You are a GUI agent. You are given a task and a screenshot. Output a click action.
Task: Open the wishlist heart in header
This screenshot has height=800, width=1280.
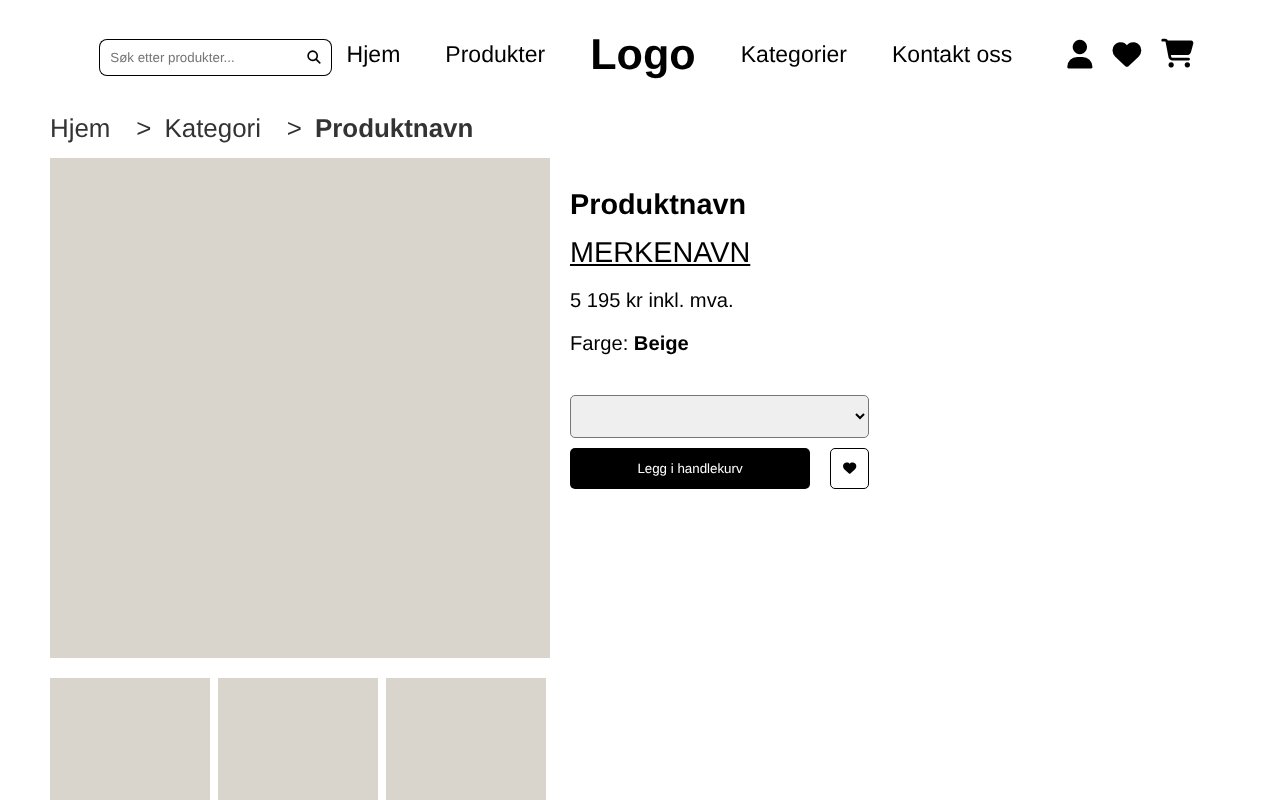tap(1127, 55)
